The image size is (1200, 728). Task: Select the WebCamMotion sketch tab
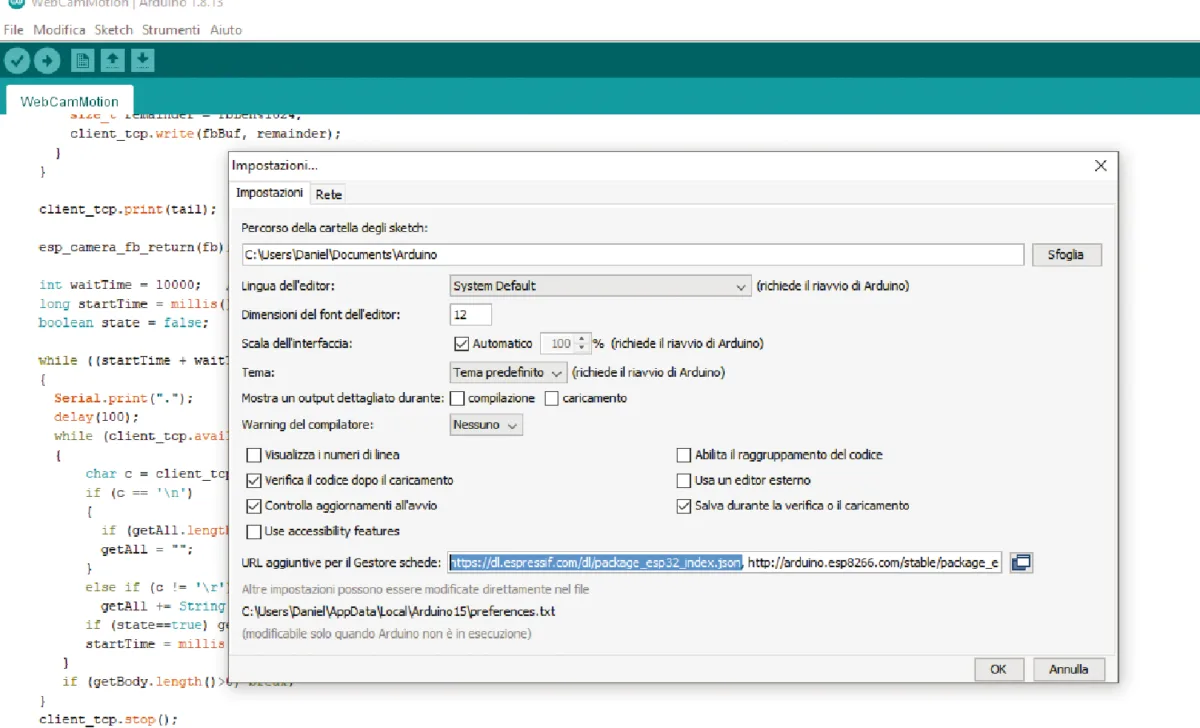70,101
